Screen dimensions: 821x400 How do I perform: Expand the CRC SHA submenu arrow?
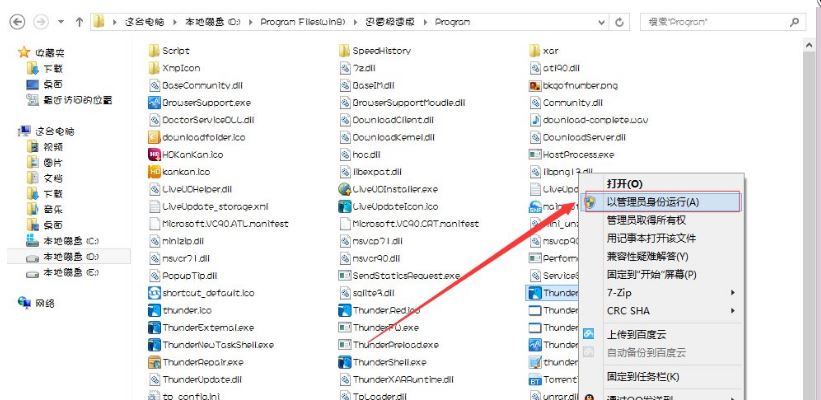tap(734, 310)
